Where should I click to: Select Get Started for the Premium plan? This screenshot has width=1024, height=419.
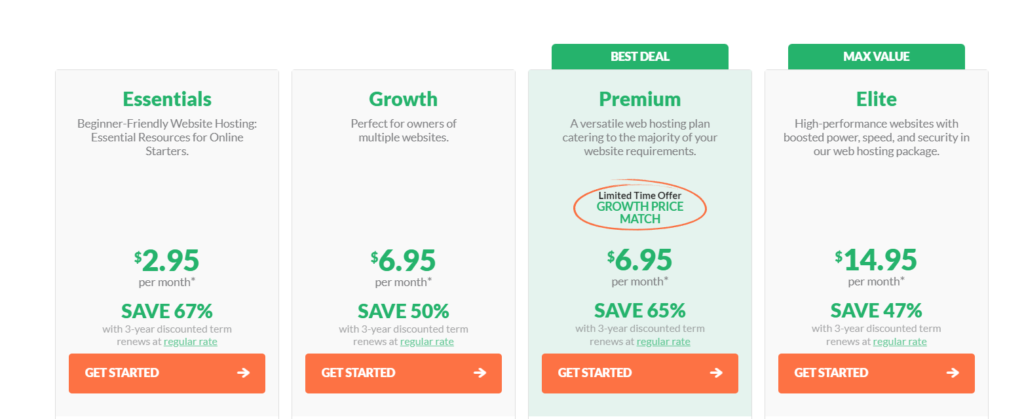click(x=640, y=373)
